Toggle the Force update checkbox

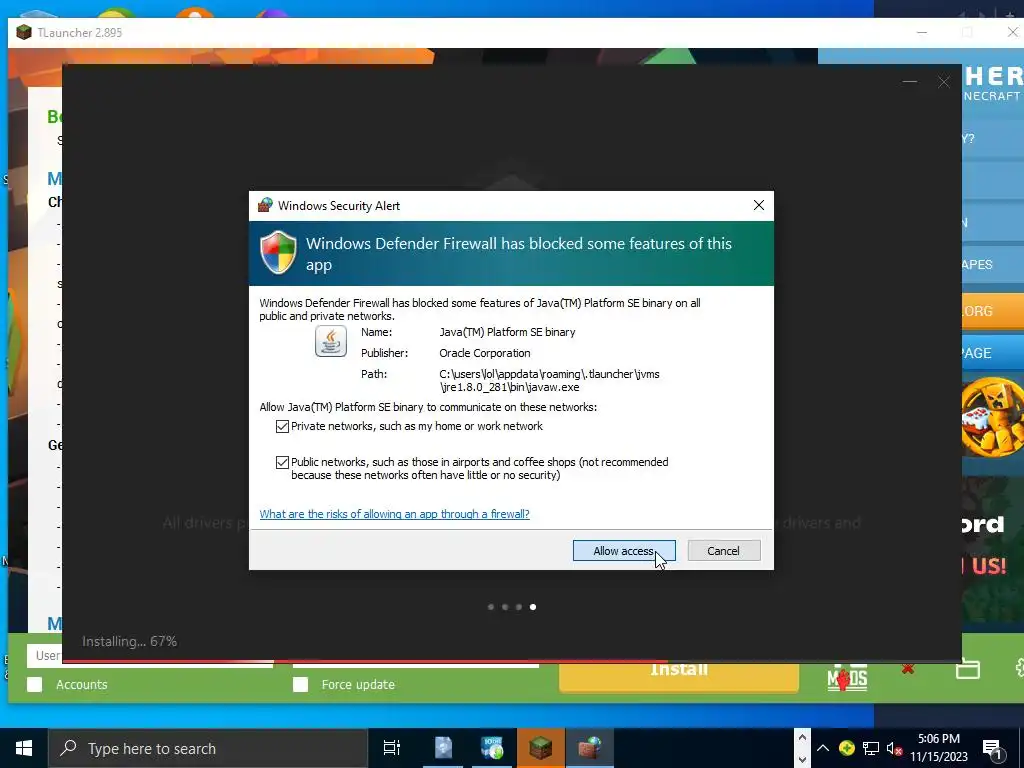click(x=300, y=684)
